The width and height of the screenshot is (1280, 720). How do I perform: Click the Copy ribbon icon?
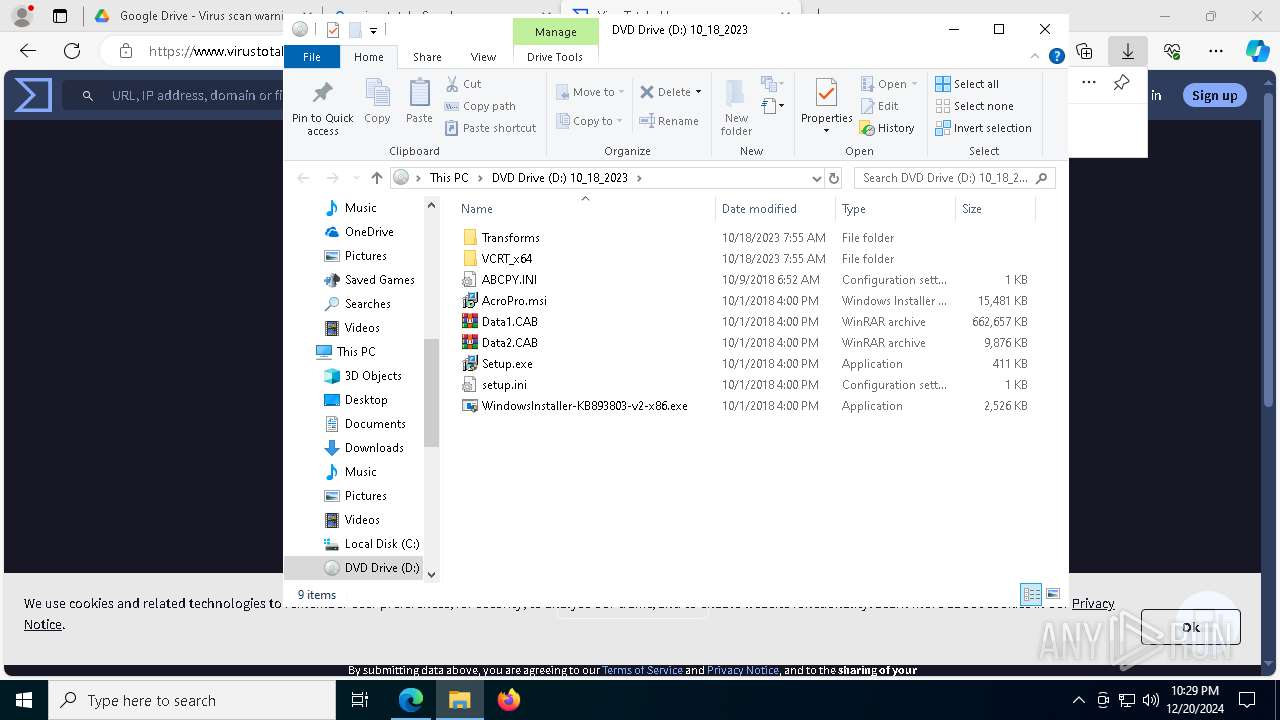(377, 94)
